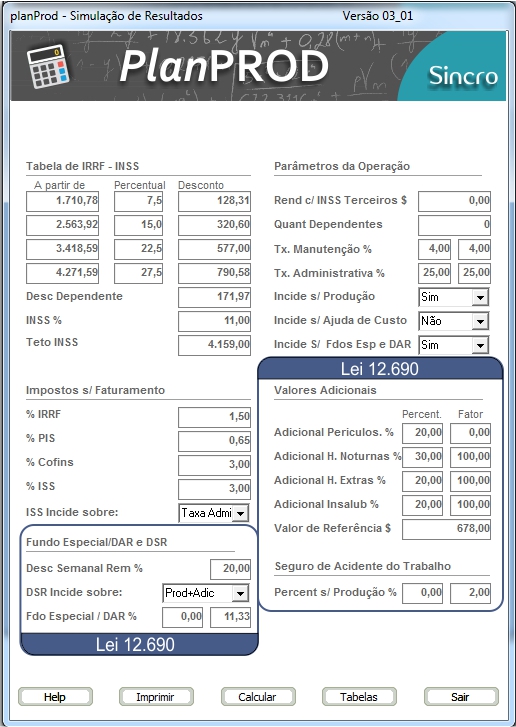The height and width of the screenshot is (727, 516).
Task: Click the Help button
Action: pos(55,696)
